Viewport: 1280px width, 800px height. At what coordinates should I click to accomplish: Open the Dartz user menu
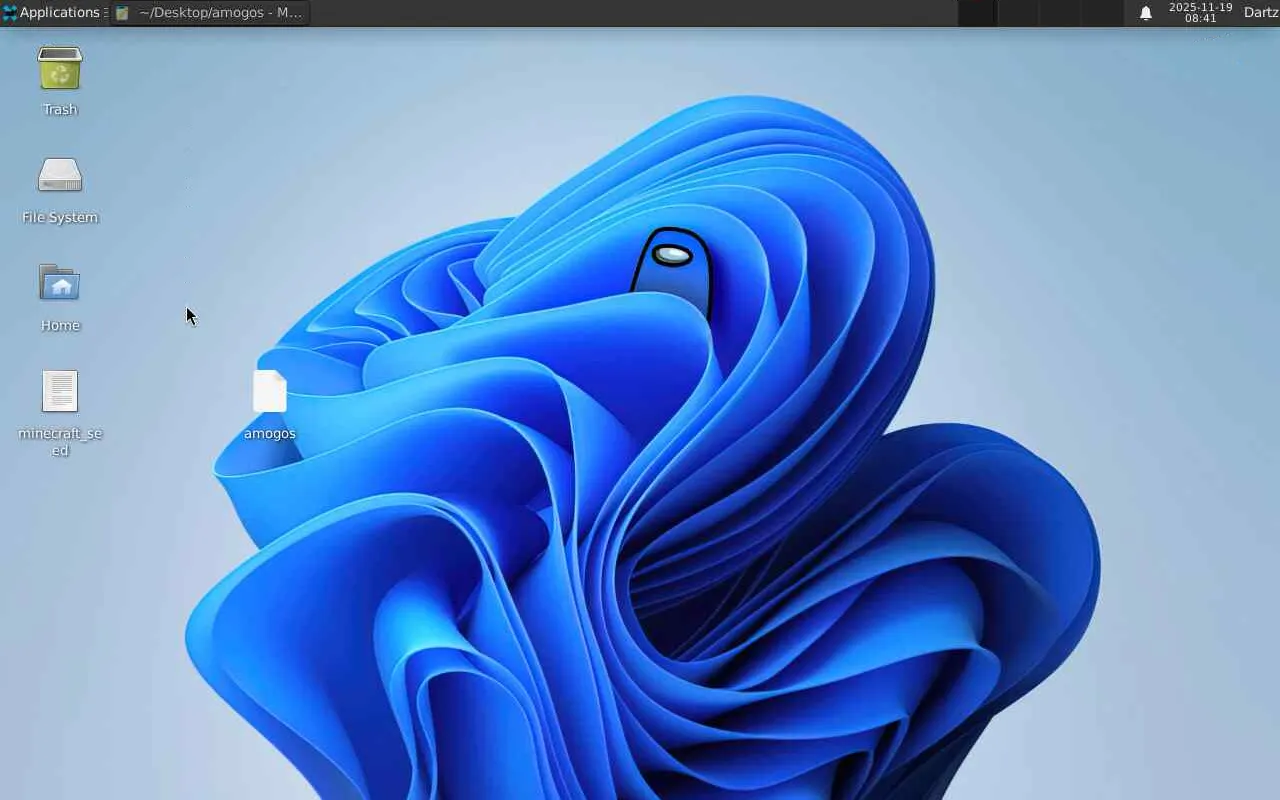point(1261,13)
